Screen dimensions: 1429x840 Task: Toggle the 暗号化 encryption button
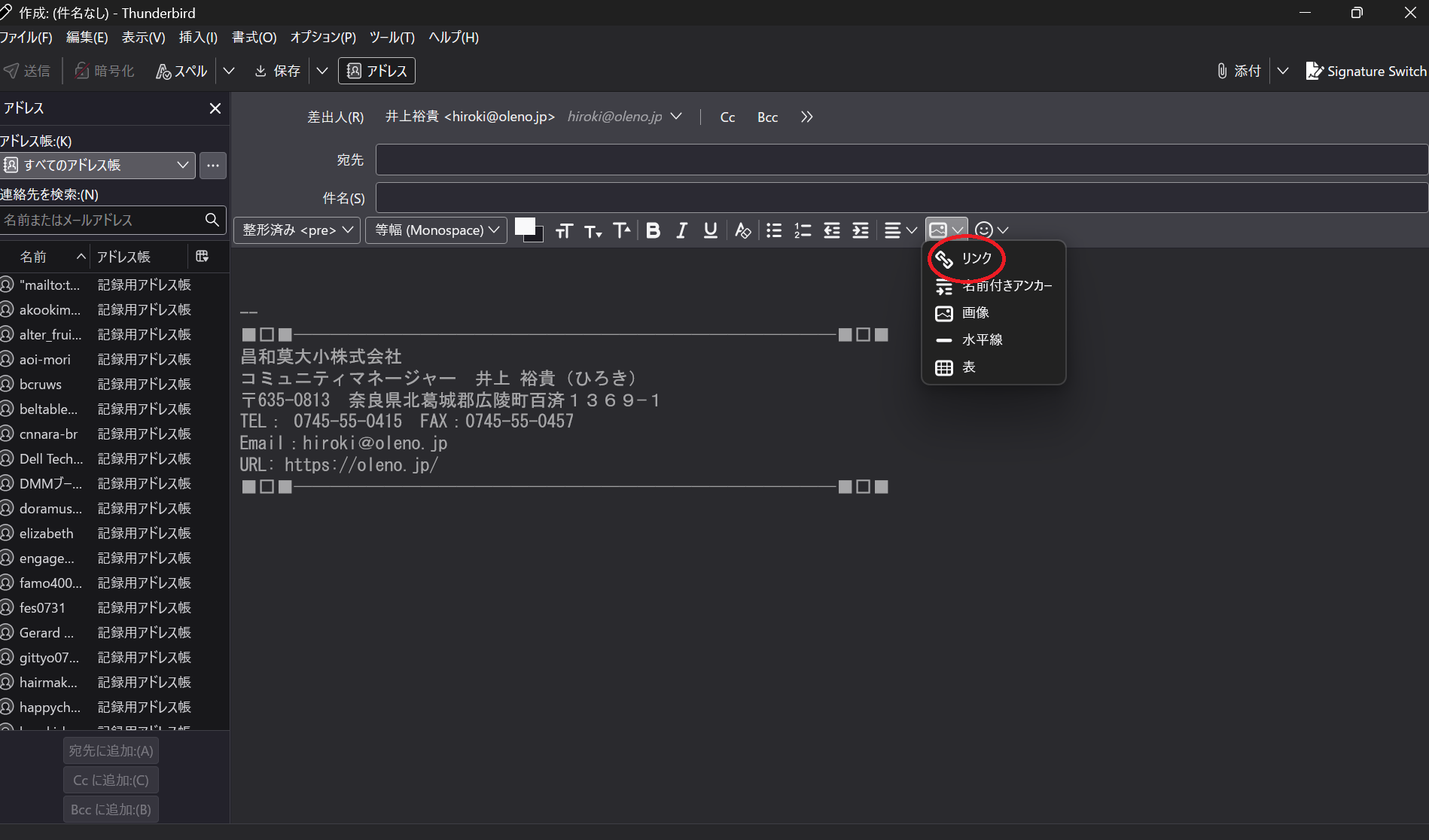click(x=105, y=71)
